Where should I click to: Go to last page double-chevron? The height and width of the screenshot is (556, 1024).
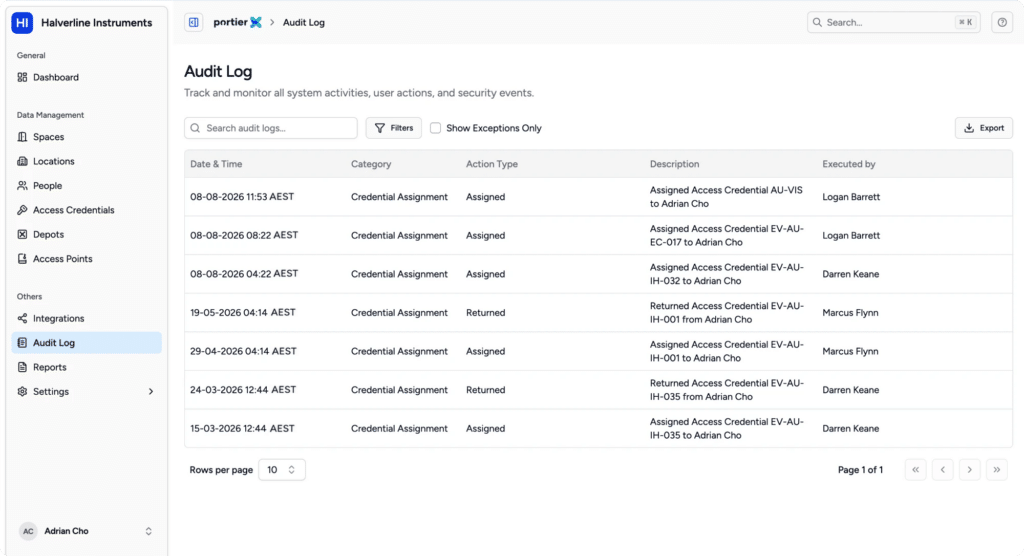(997, 470)
